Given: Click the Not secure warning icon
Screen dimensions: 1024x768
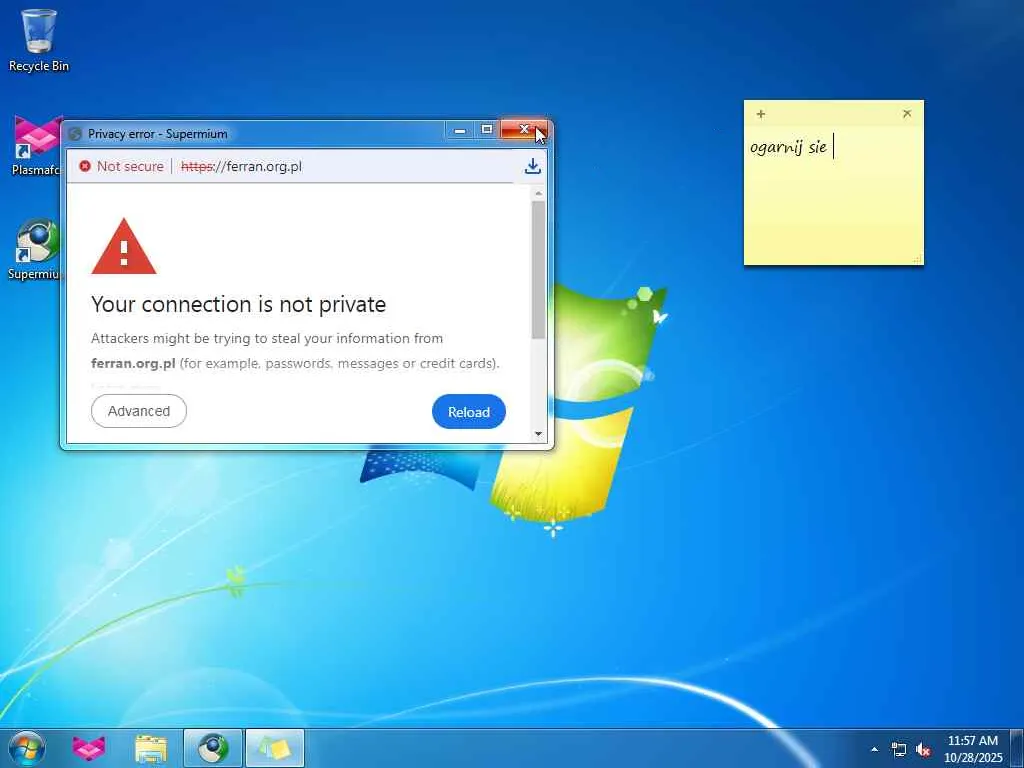Looking at the screenshot, I should click(85, 167).
